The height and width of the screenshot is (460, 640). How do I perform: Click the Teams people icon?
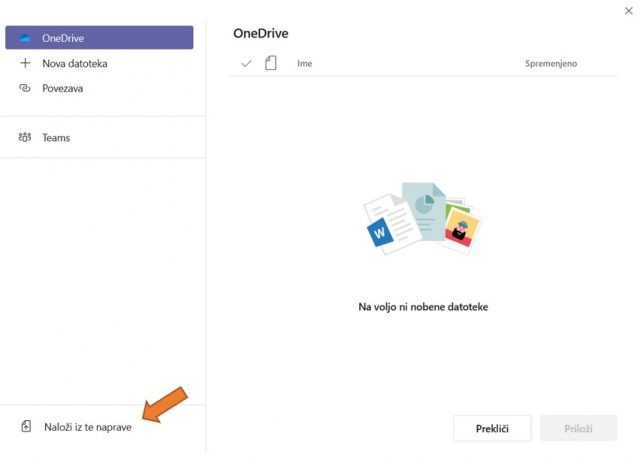25,137
